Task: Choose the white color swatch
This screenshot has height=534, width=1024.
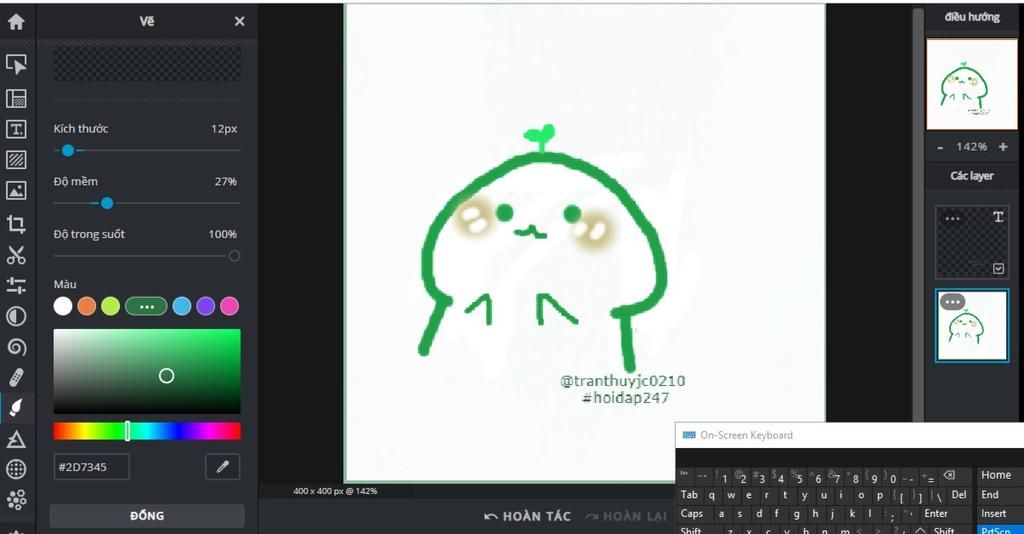Action: pos(63,306)
